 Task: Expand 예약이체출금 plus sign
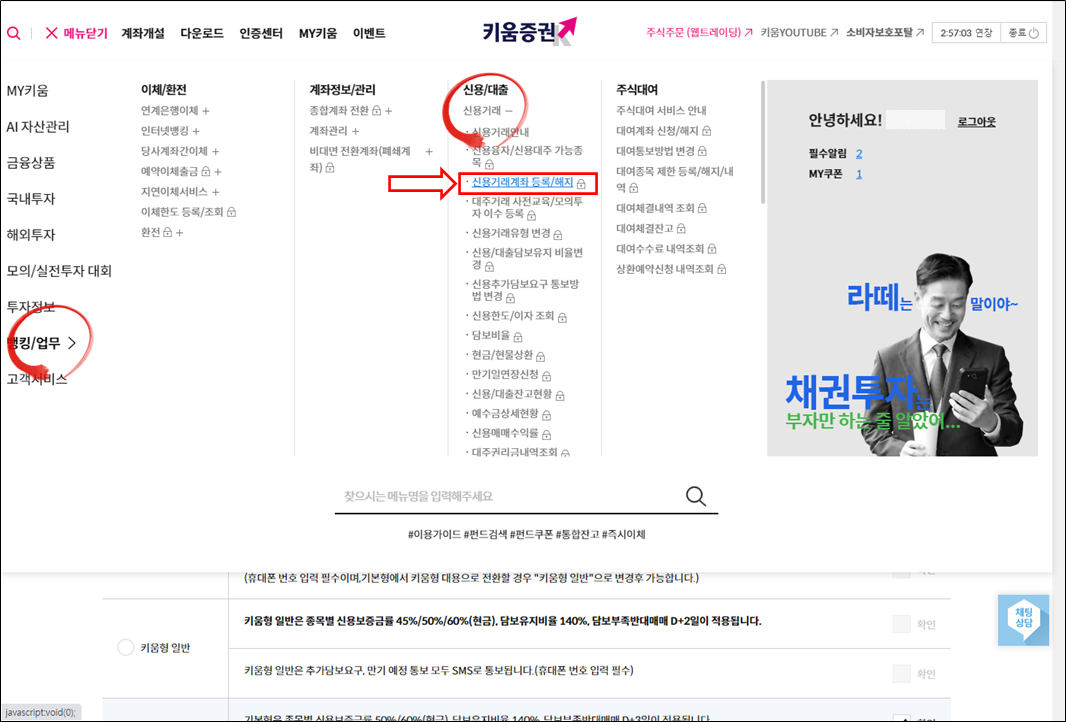pyautogui.click(x=218, y=172)
